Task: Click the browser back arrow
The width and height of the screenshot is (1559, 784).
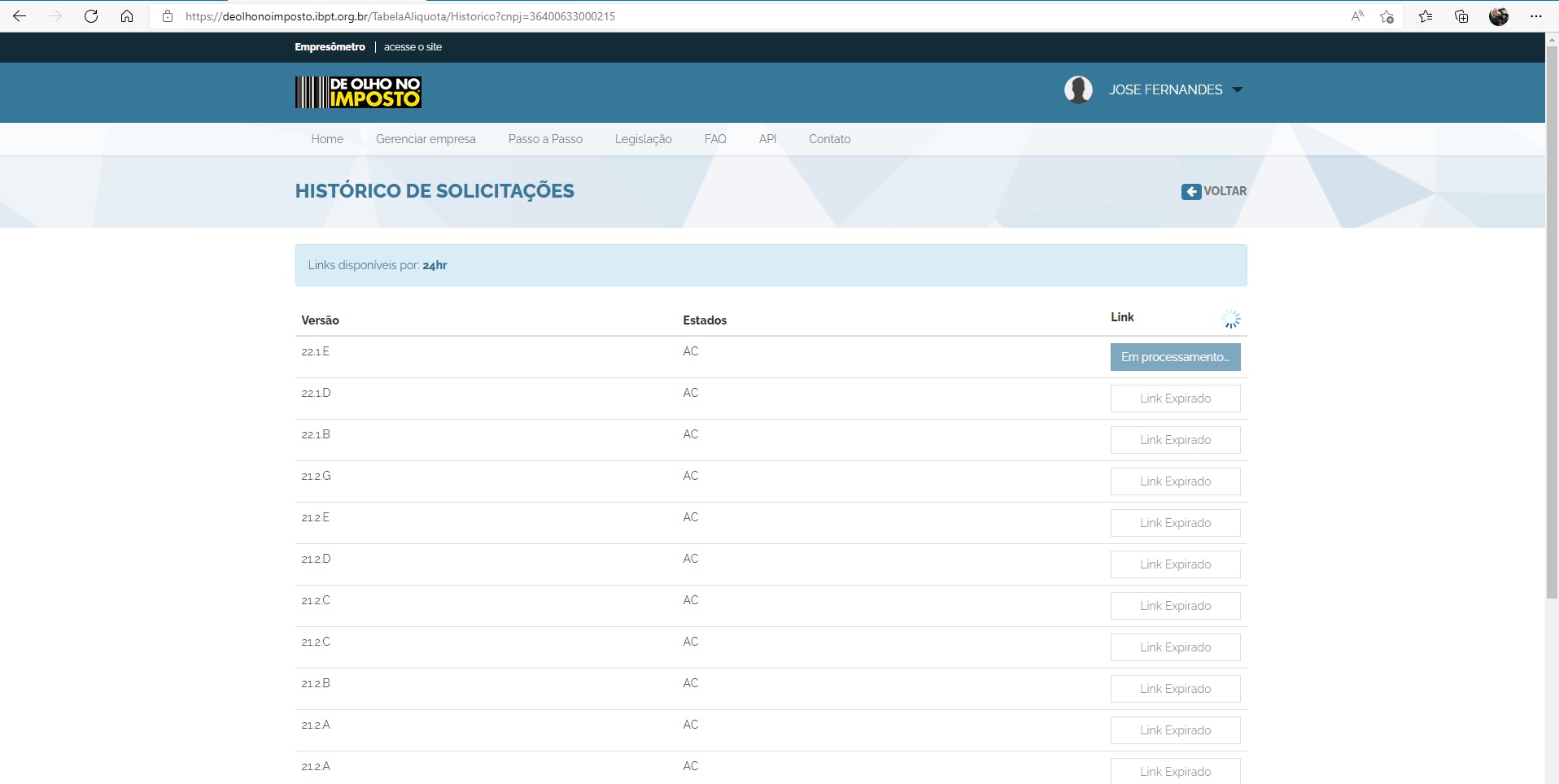Action: [20, 16]
